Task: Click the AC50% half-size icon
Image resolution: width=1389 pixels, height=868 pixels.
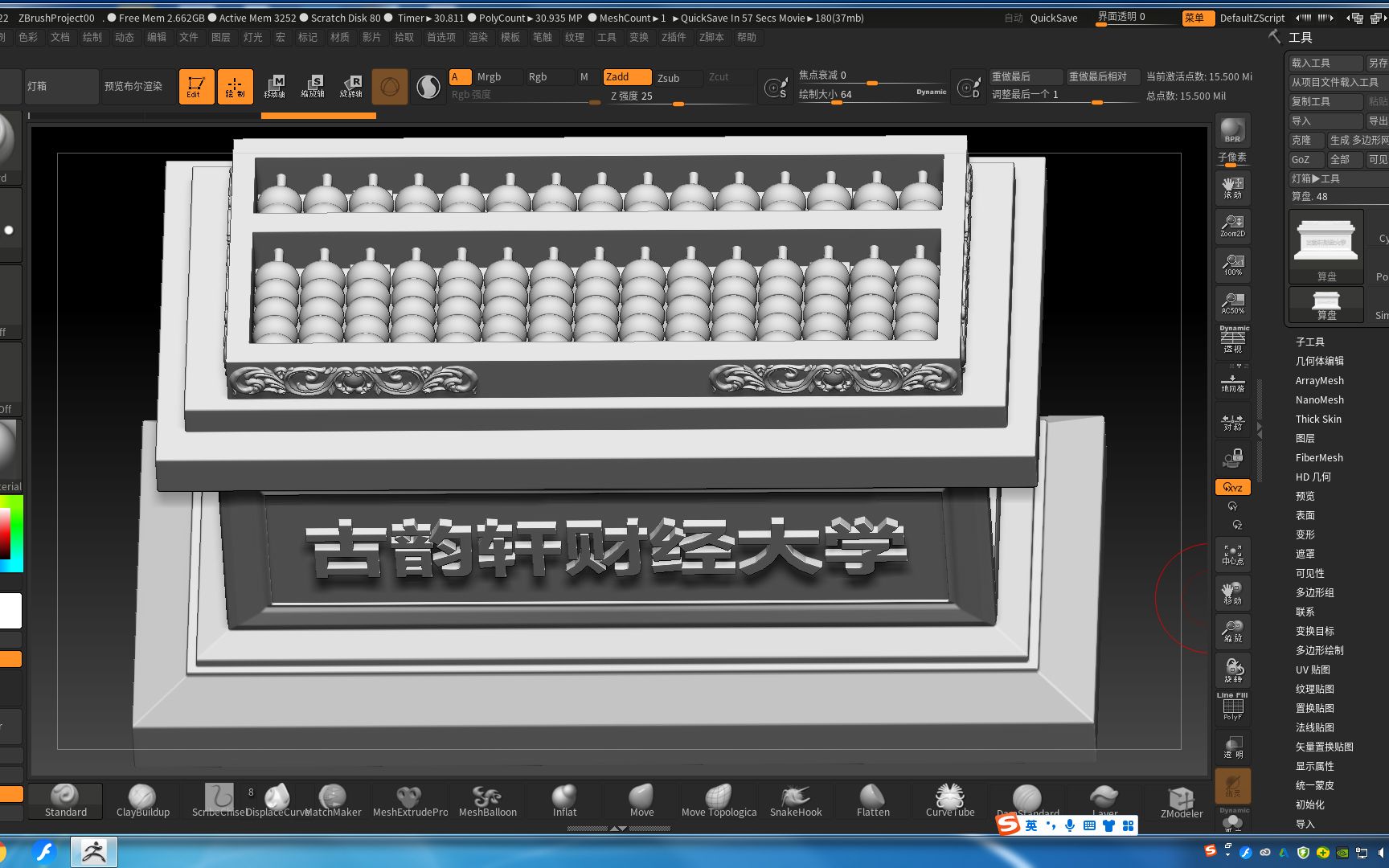Action: click(1232, 303)
